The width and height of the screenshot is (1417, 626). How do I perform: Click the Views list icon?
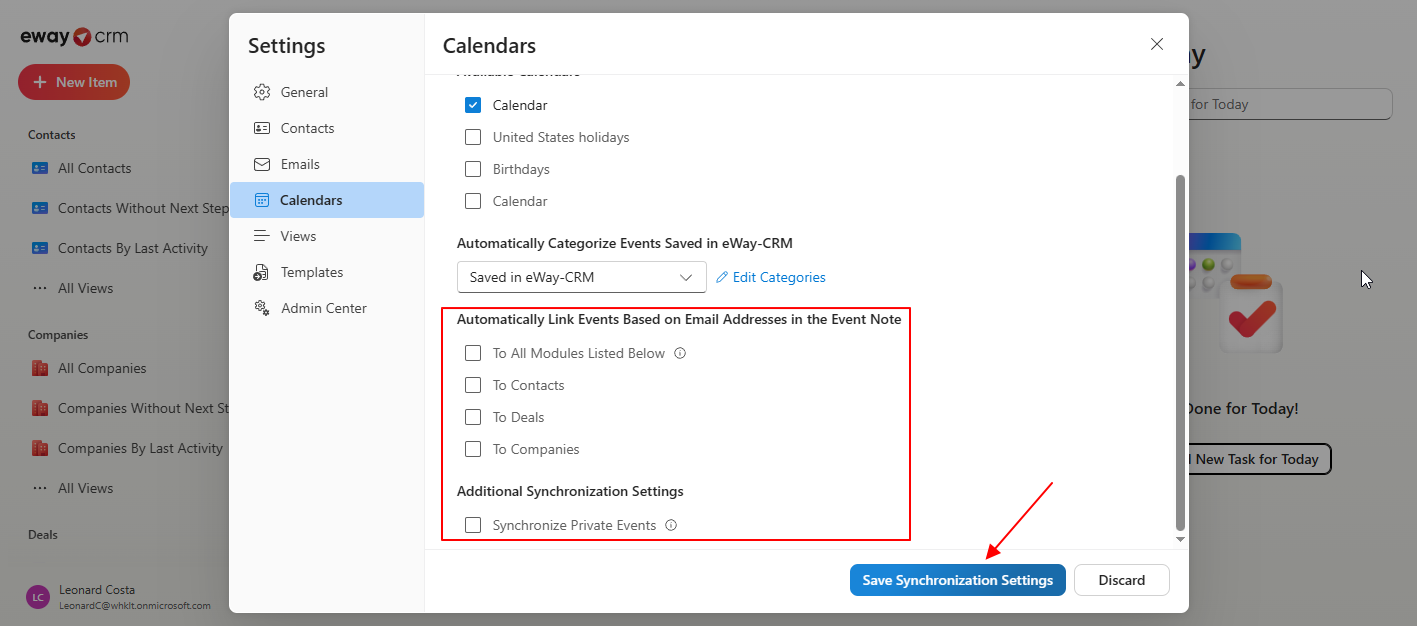point(262,236)
